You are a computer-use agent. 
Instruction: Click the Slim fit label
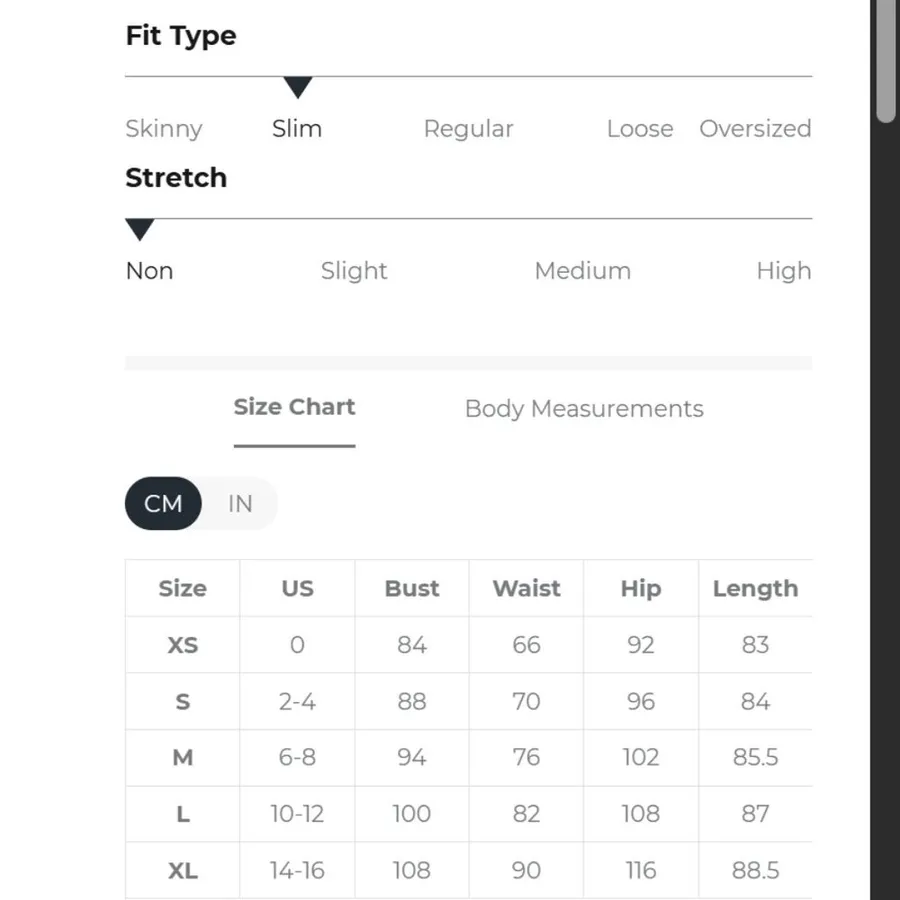(297, 129)
